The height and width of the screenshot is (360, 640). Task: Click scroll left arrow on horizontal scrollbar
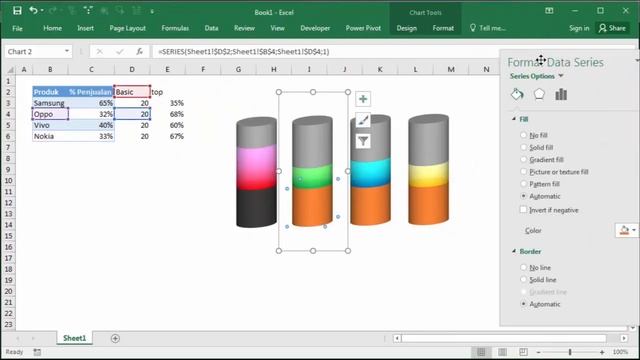(x=397, y=338)
